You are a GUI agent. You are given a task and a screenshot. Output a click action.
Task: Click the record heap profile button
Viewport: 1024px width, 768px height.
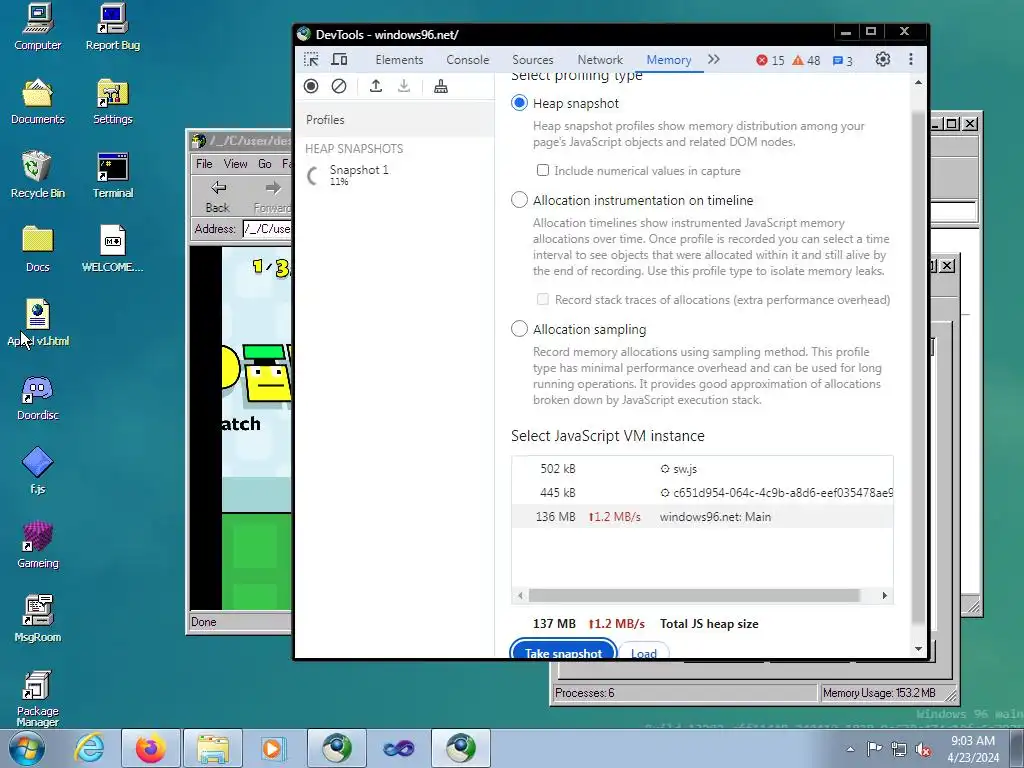[311, 86]
